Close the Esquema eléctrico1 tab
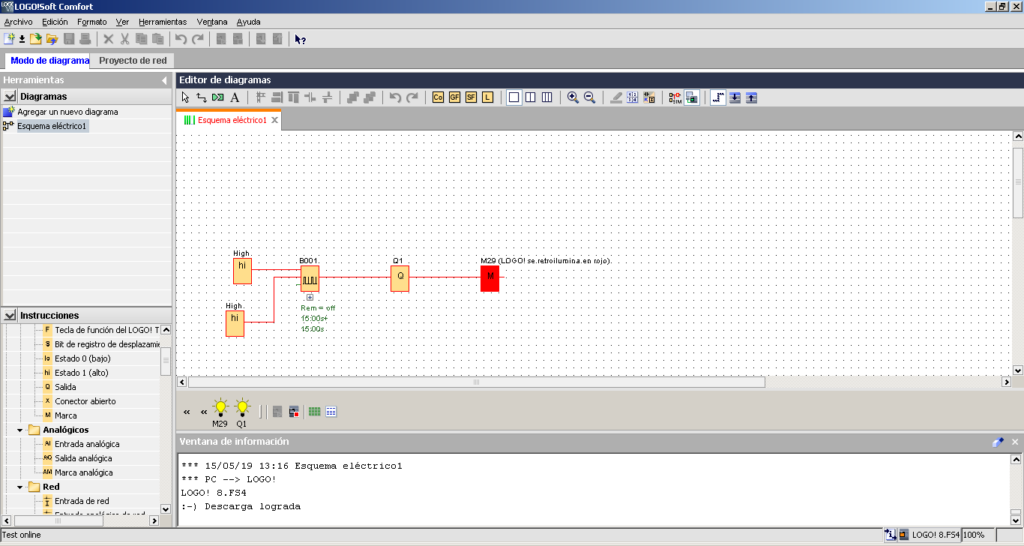 pyautogui.click(x=275, y=120)
